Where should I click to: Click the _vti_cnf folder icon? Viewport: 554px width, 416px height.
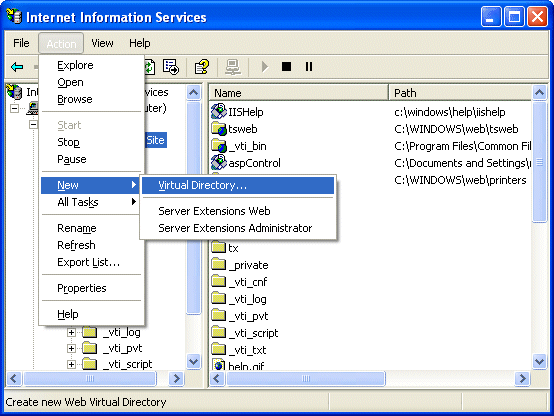click(218, 281)
